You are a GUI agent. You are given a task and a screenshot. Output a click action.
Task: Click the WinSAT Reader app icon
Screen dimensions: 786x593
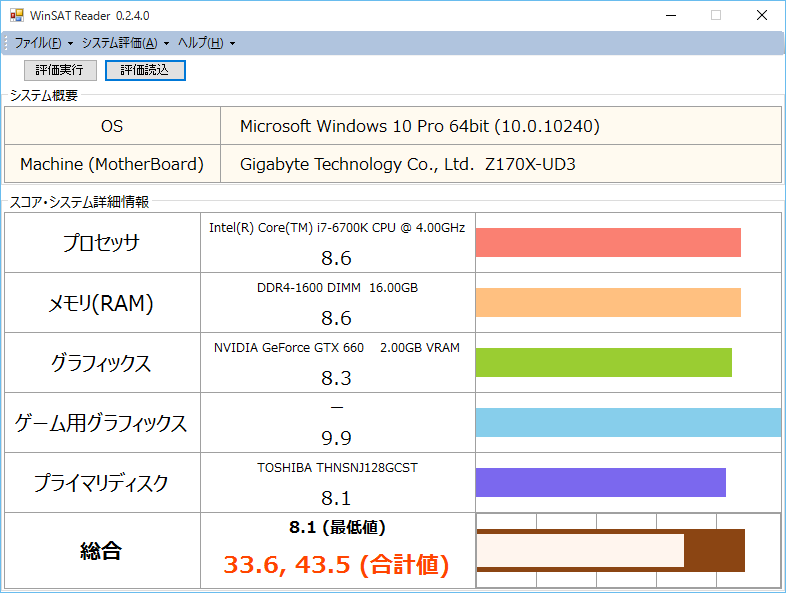tap(17, 16)
